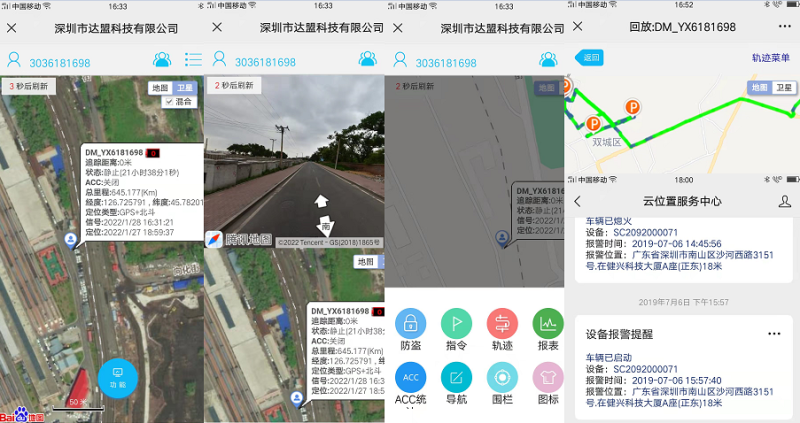800x423 pixels.
Task: Tap user avatar icon in street view screen
Action: click(219, 59)
